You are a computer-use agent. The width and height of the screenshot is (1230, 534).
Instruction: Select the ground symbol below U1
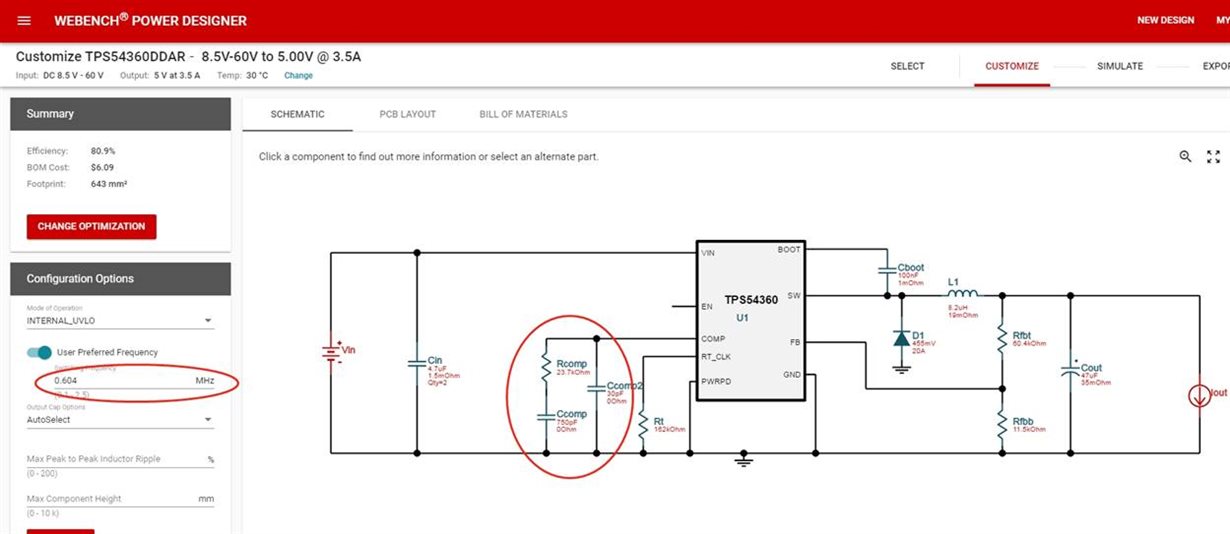(742, 461)
